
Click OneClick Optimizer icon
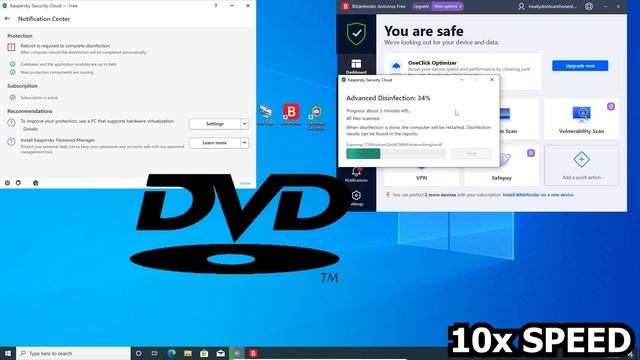(396, 66)
